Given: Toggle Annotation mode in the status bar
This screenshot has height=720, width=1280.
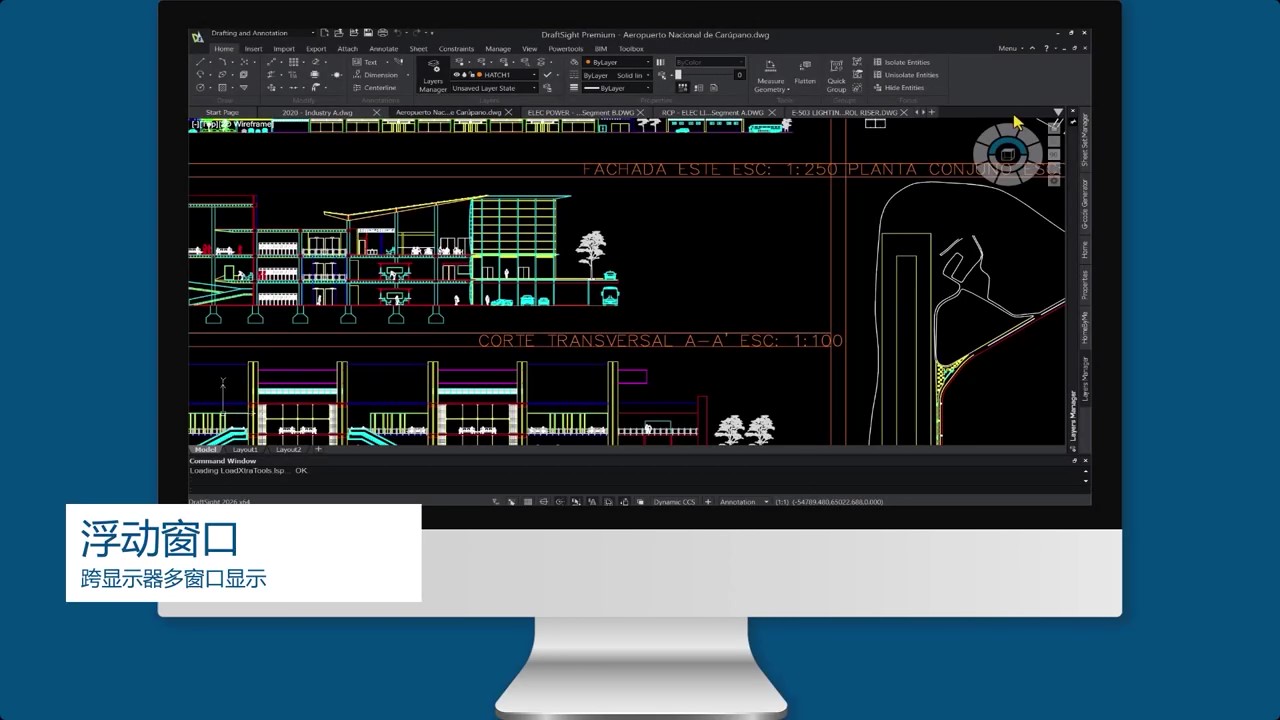Looking at the screenshot, I should tap(739, 501).
